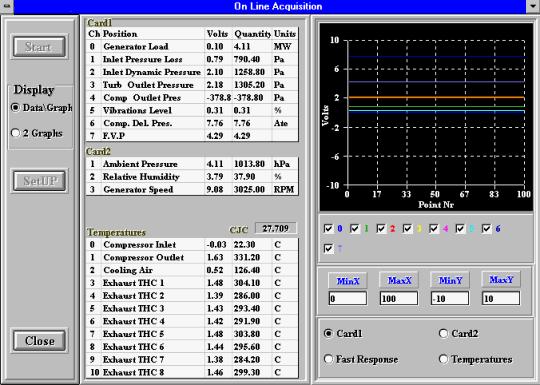Click the Inlet Dynamic Pressure row

coord(192,72)
